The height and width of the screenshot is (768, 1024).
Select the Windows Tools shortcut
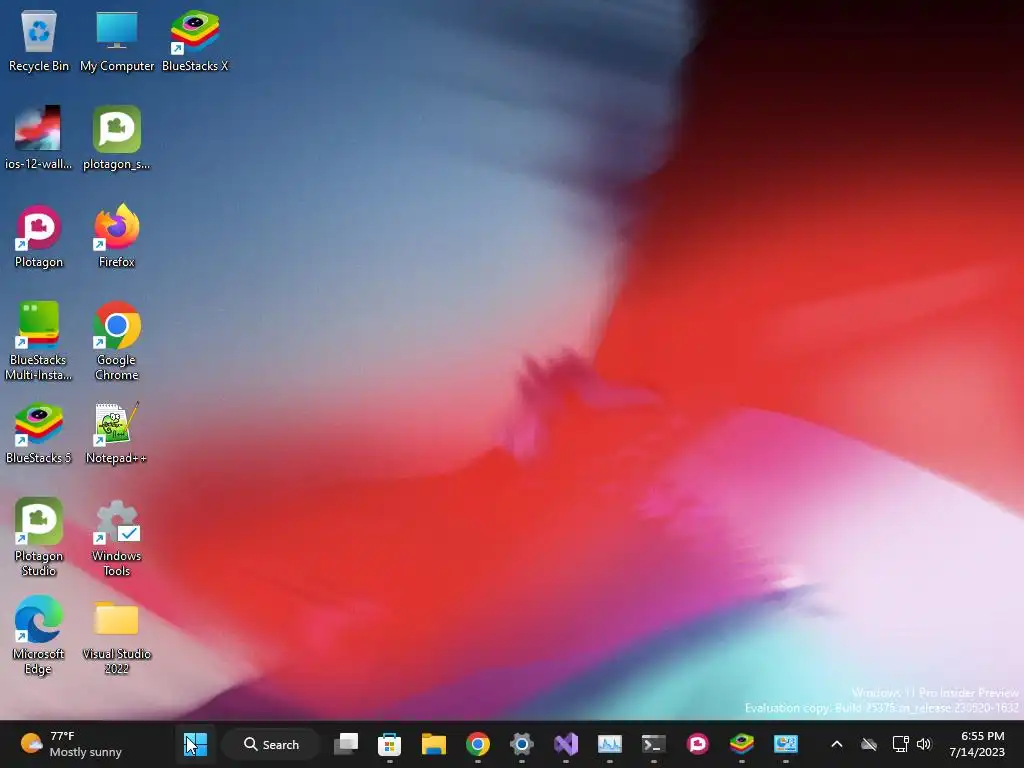[117, 538]
